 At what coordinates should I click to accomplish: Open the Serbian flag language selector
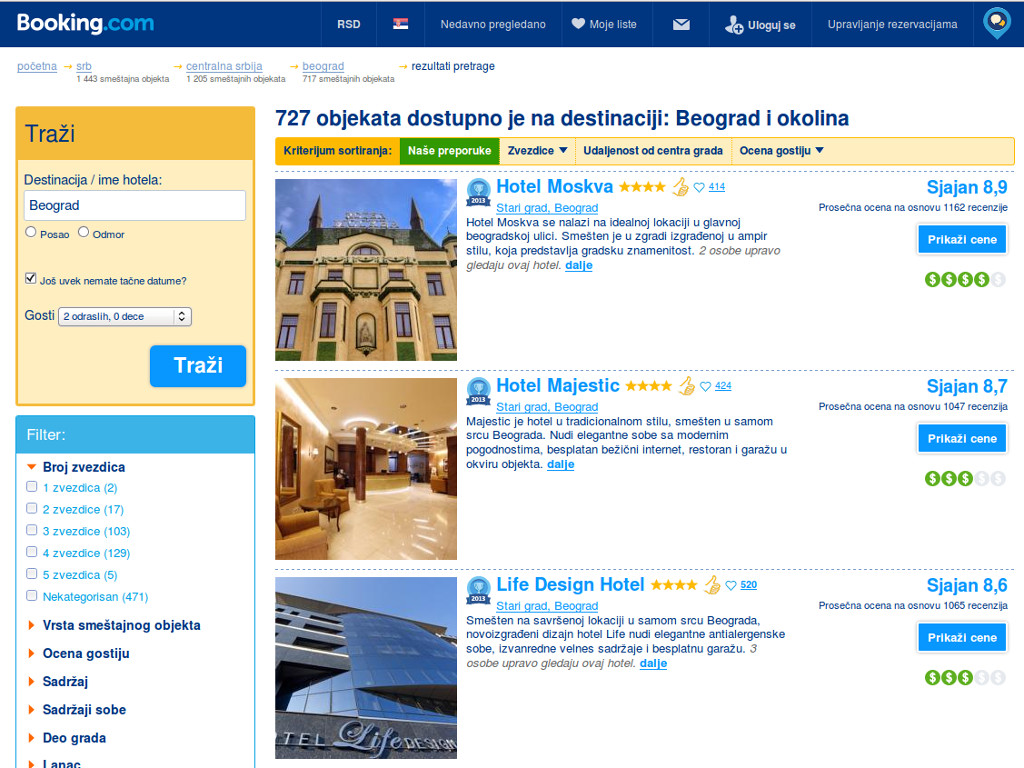400,24
